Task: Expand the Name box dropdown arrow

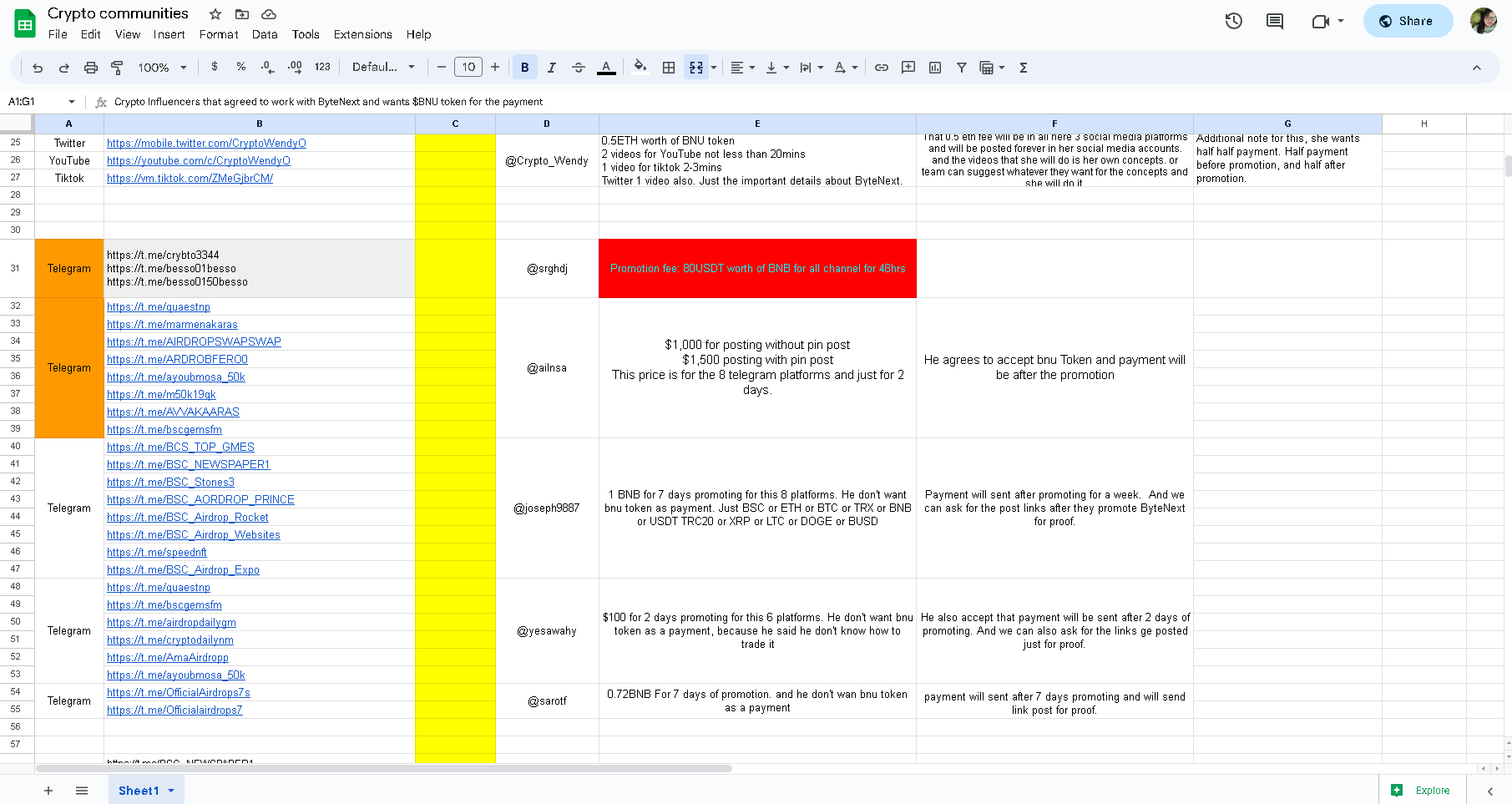Action: pos(72,102)
